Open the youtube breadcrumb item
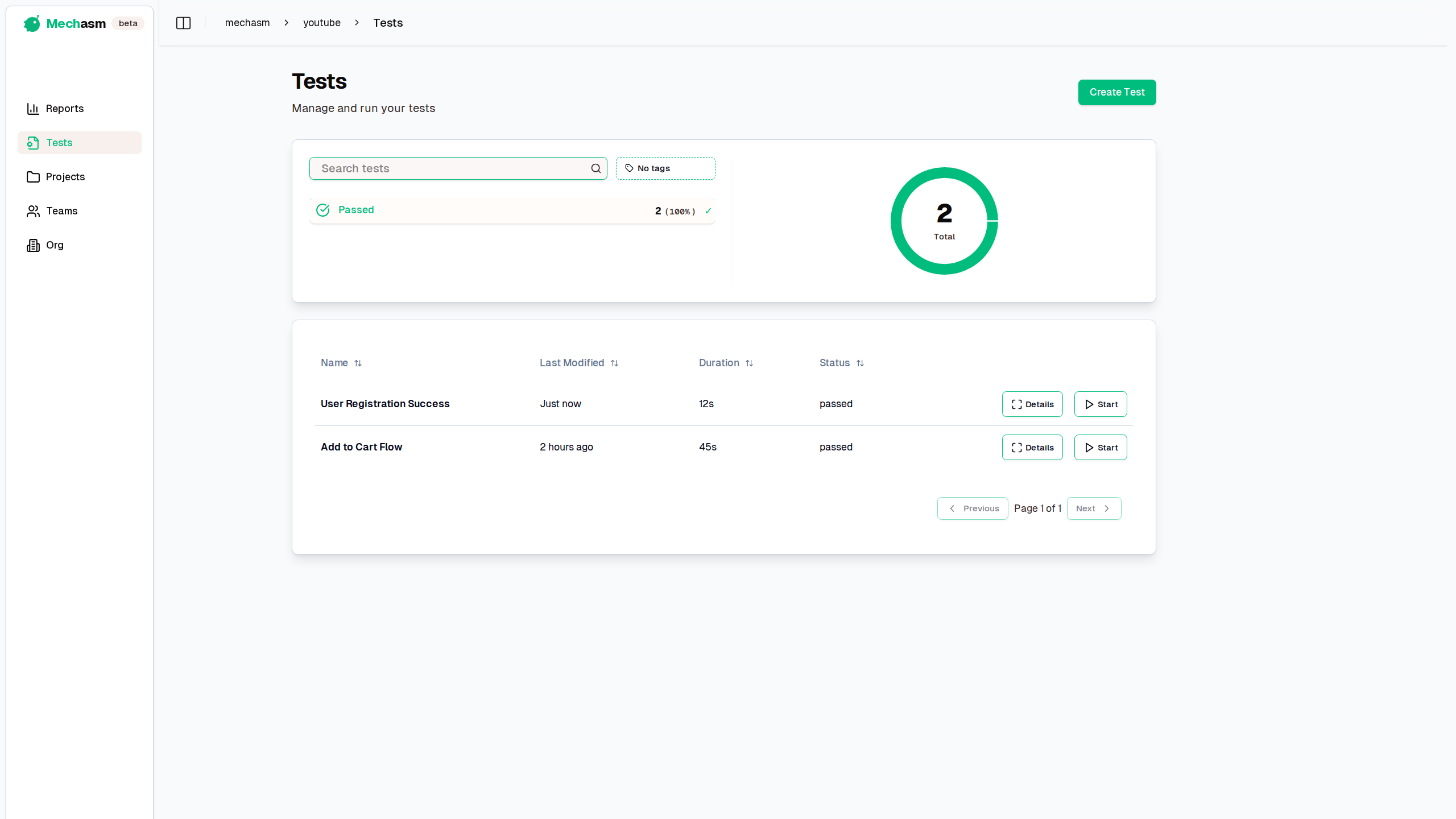 pos(321,23)
